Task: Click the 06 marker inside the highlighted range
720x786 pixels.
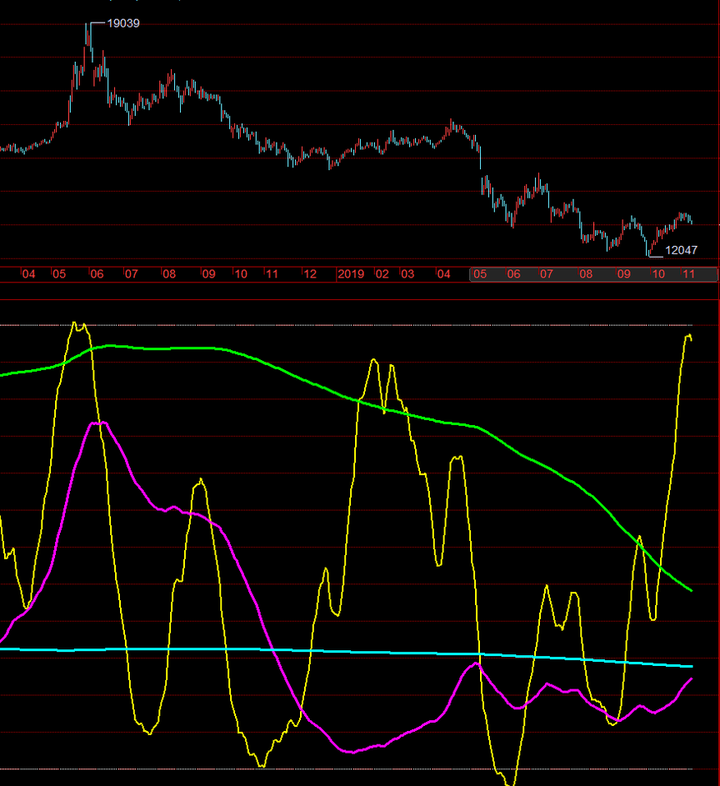Action: [513, 274]
